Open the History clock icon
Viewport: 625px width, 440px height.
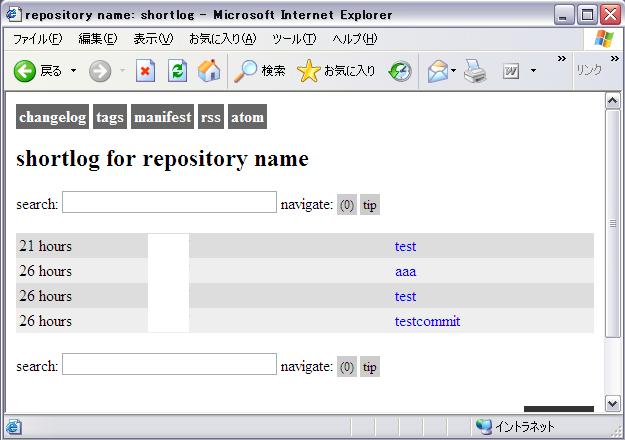click(x=400, y=71)
